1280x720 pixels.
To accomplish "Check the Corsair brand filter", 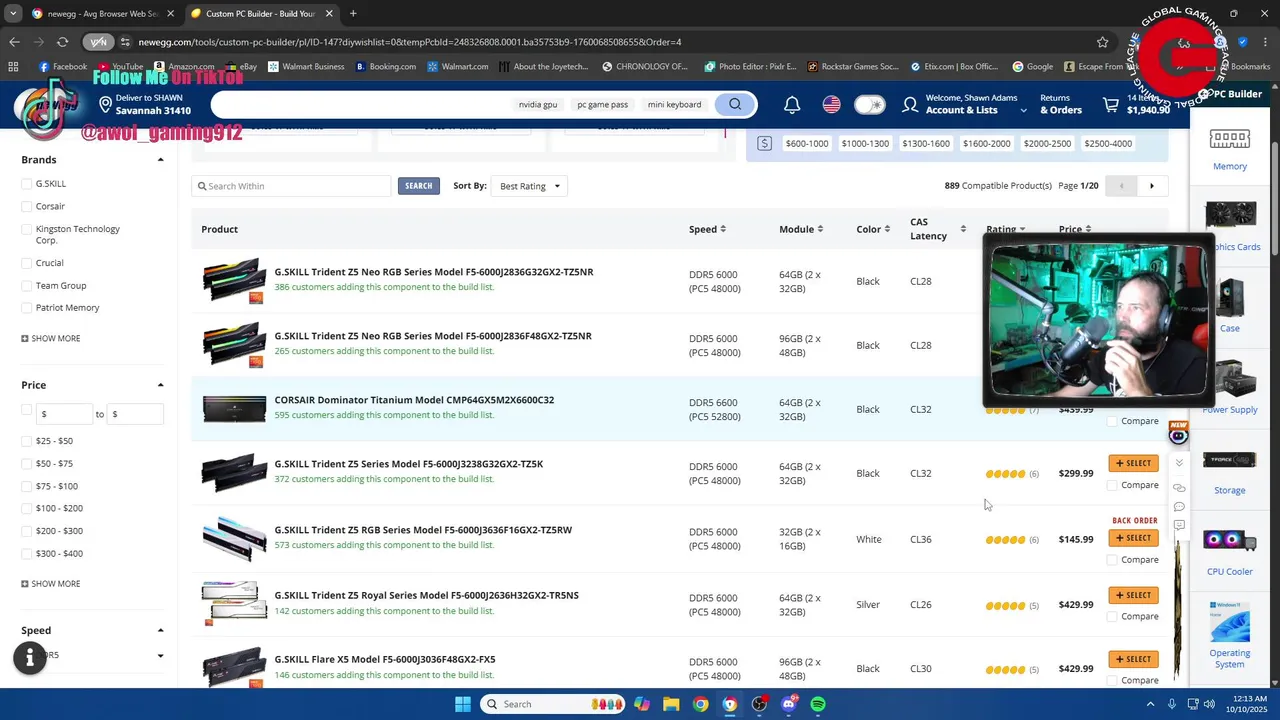I will pyautogui.click(x=27, y=206).
